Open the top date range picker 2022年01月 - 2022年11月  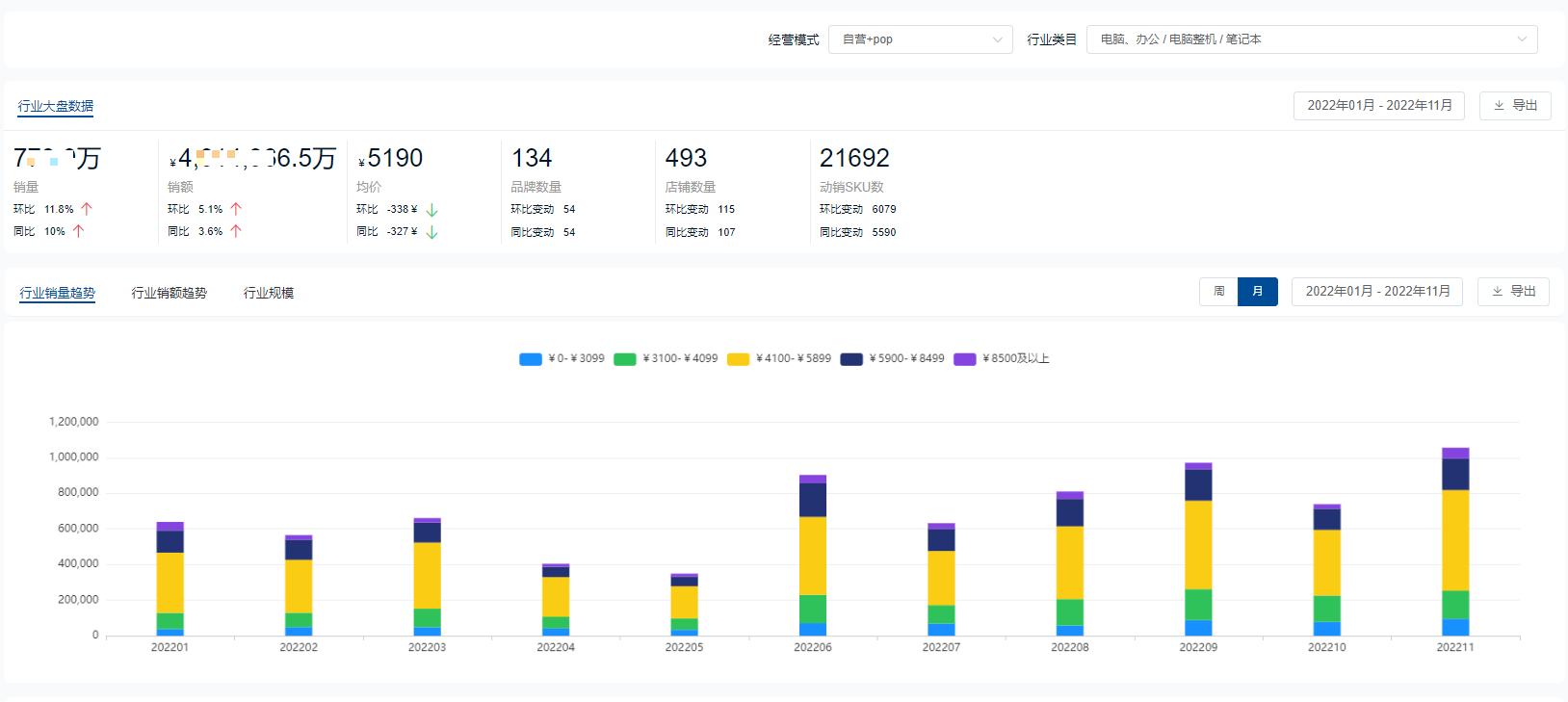click(x=1378, y=106)
